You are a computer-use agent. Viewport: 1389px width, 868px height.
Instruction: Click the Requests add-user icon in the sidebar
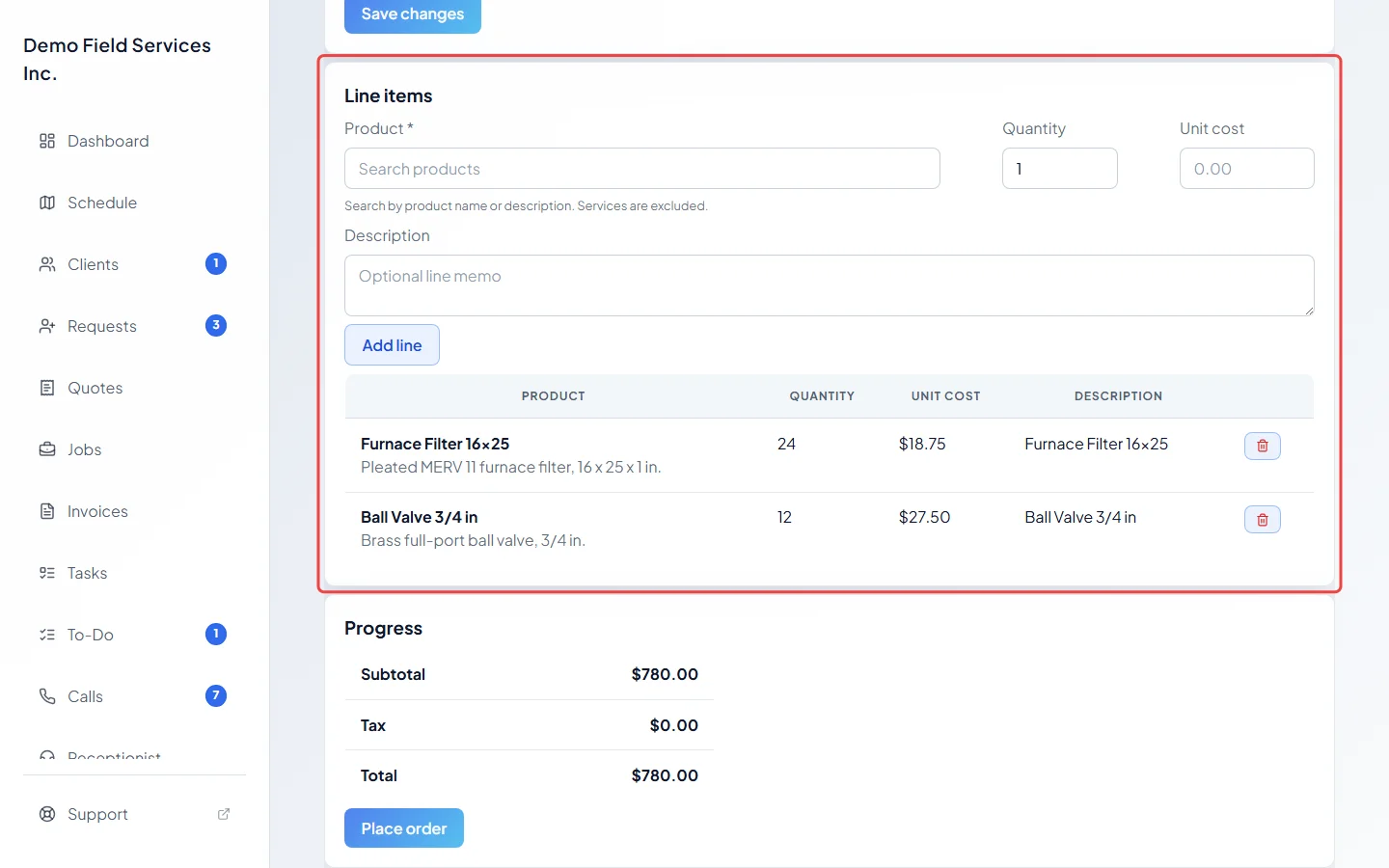[x=47, y=326]
